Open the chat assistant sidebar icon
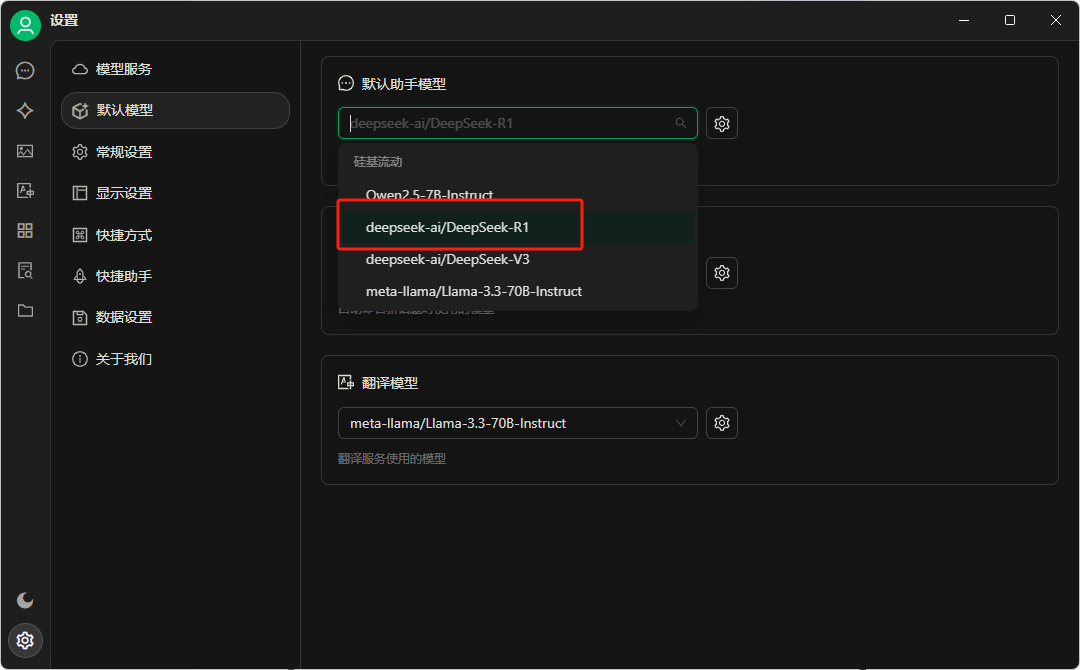 tap(25, 71)
